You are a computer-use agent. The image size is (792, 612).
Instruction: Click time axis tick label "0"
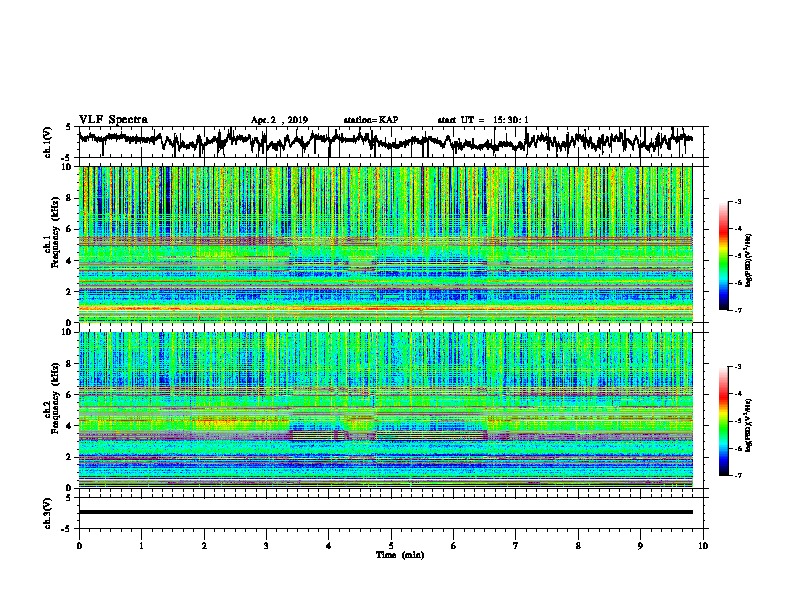tap(79, 546)
